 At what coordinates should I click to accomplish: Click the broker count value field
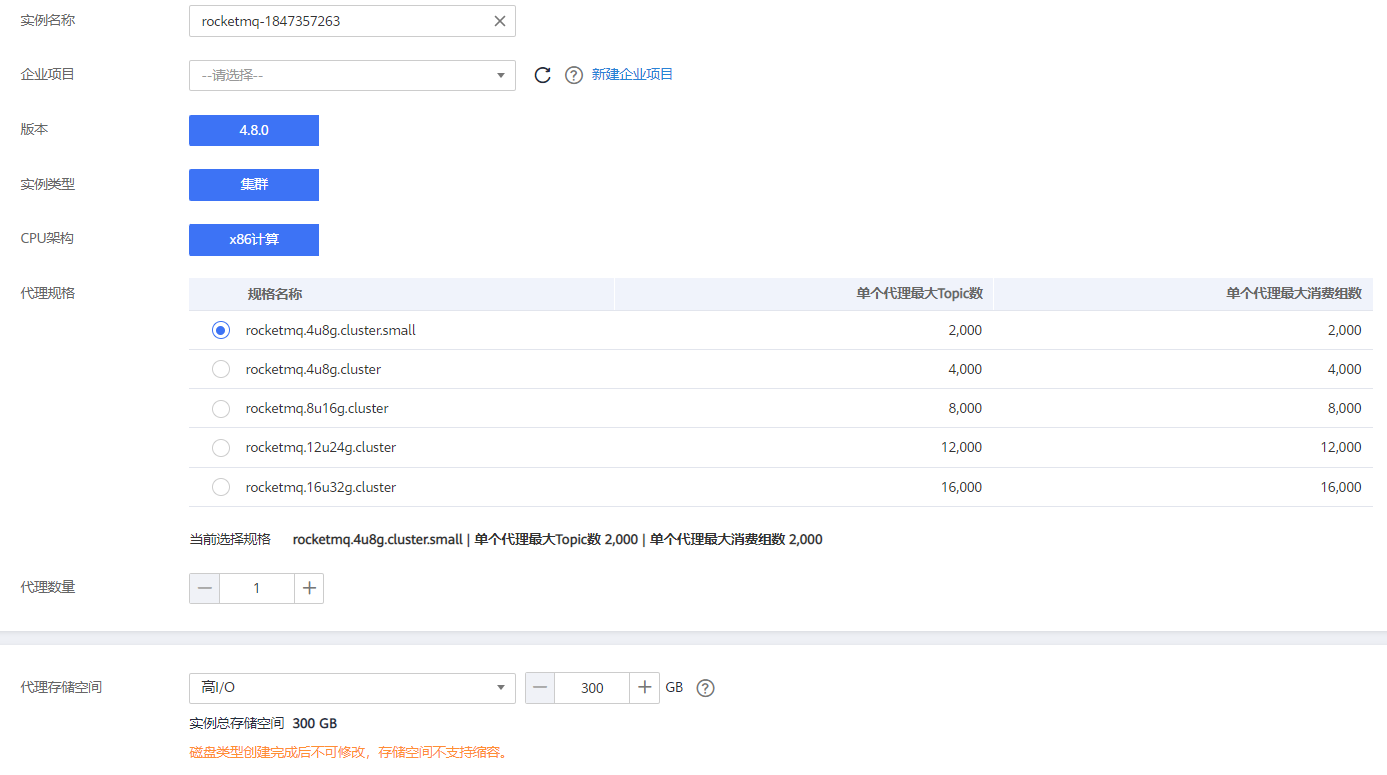pos(257,588)
